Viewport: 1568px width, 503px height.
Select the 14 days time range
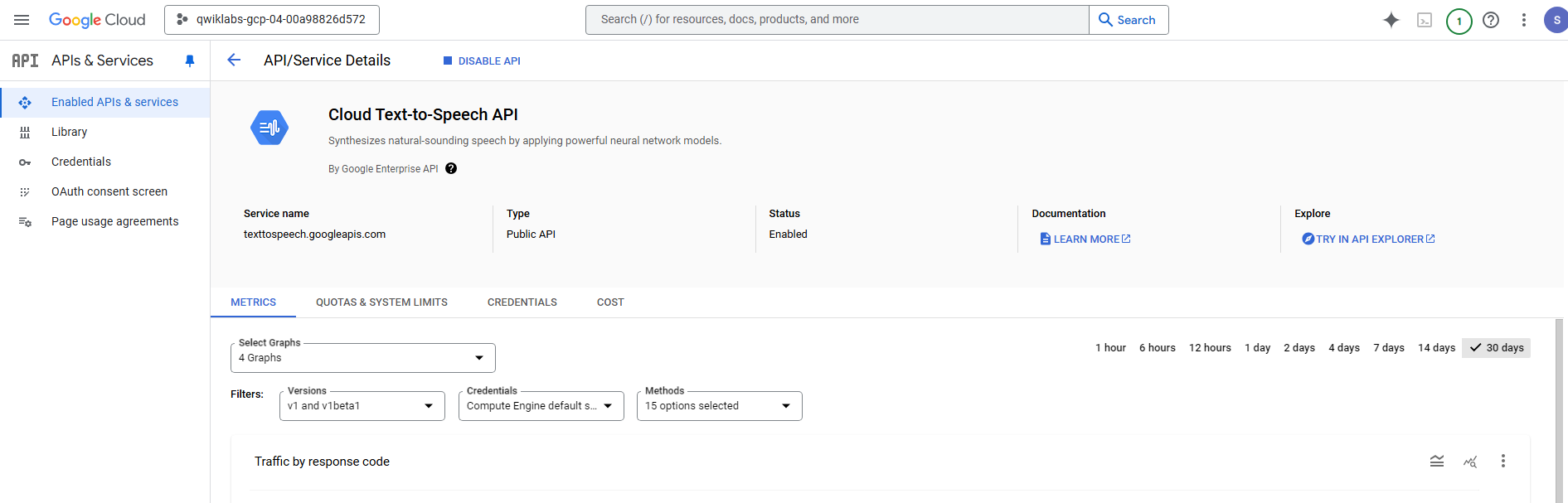tap(1436, 348)
